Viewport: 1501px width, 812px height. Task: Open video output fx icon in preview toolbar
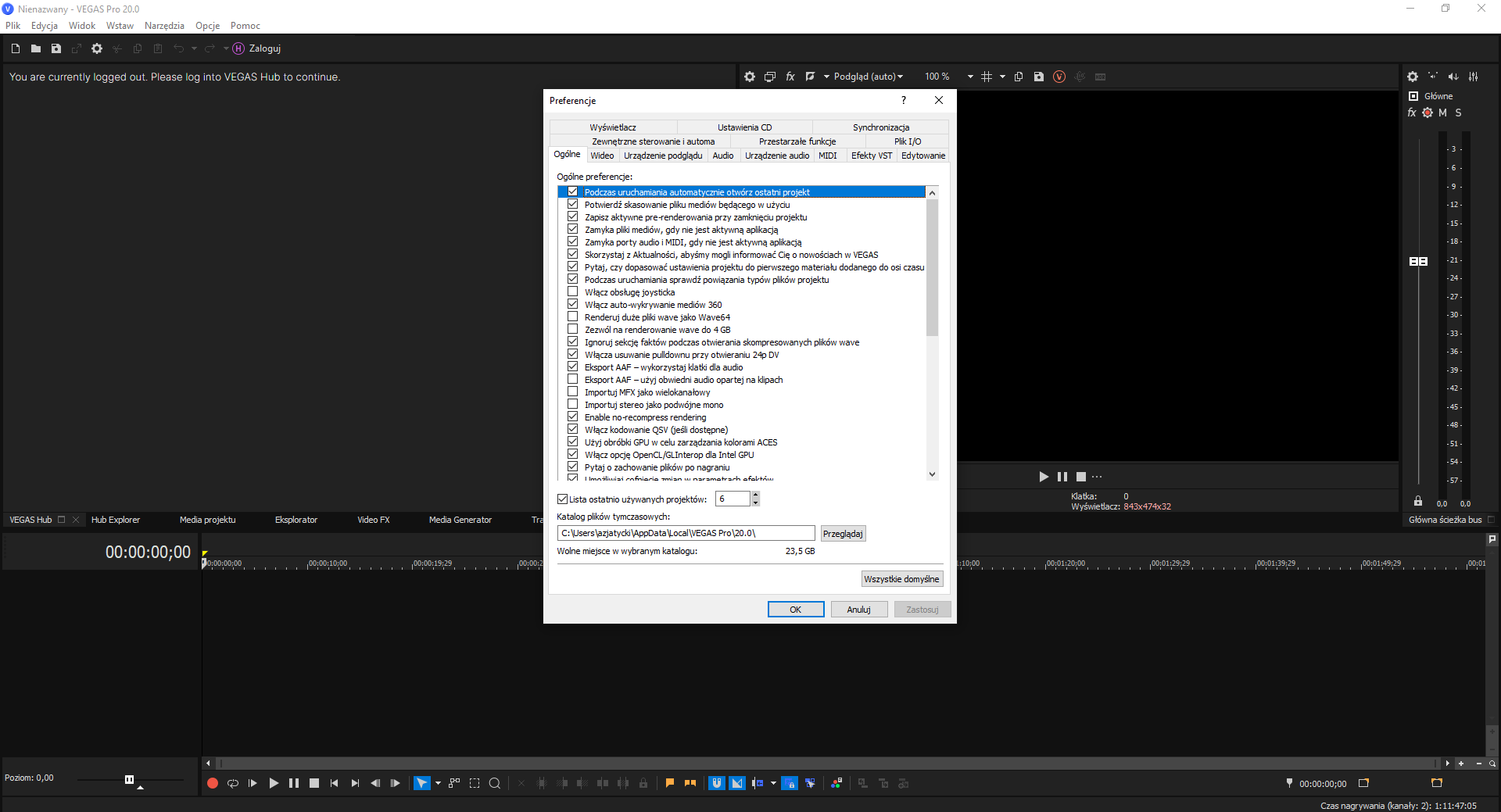pyautogui.click(x=790, y=77)
